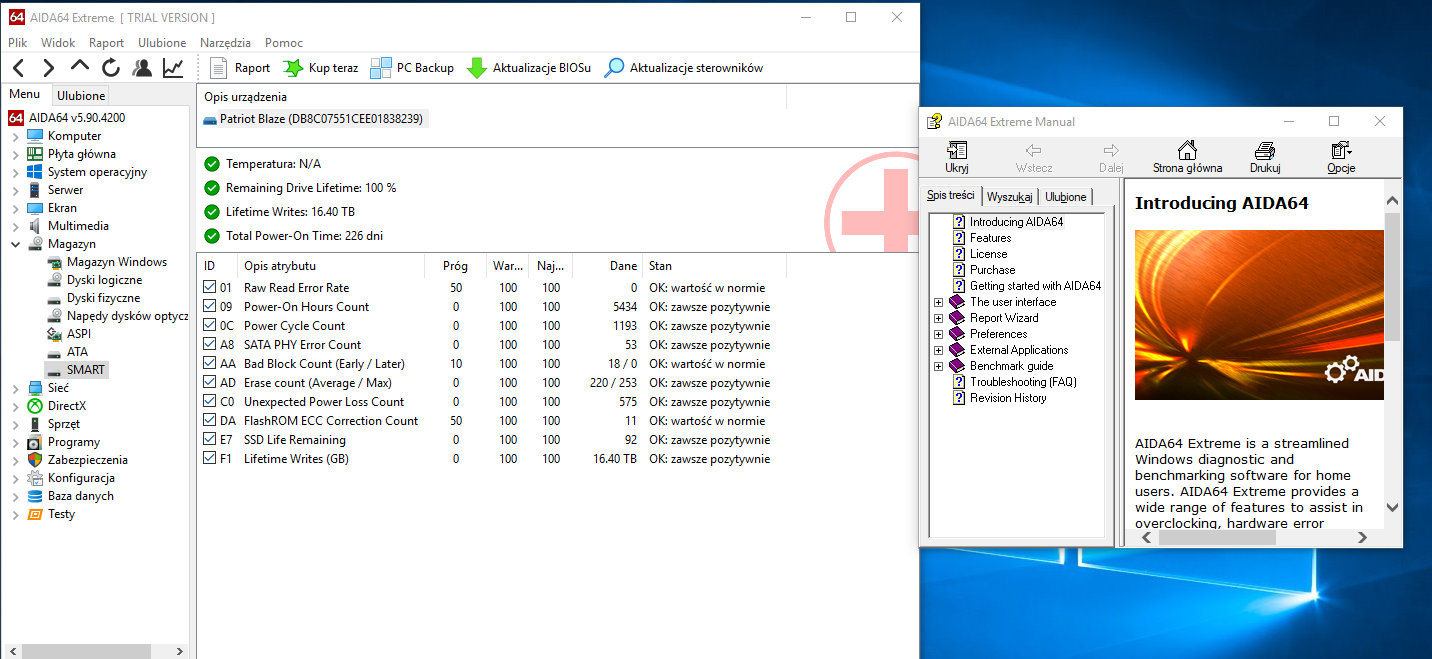Switch to Wyszukaj tab in Manual
This screenshot has width=1432, height=659.
(1009, 197)
